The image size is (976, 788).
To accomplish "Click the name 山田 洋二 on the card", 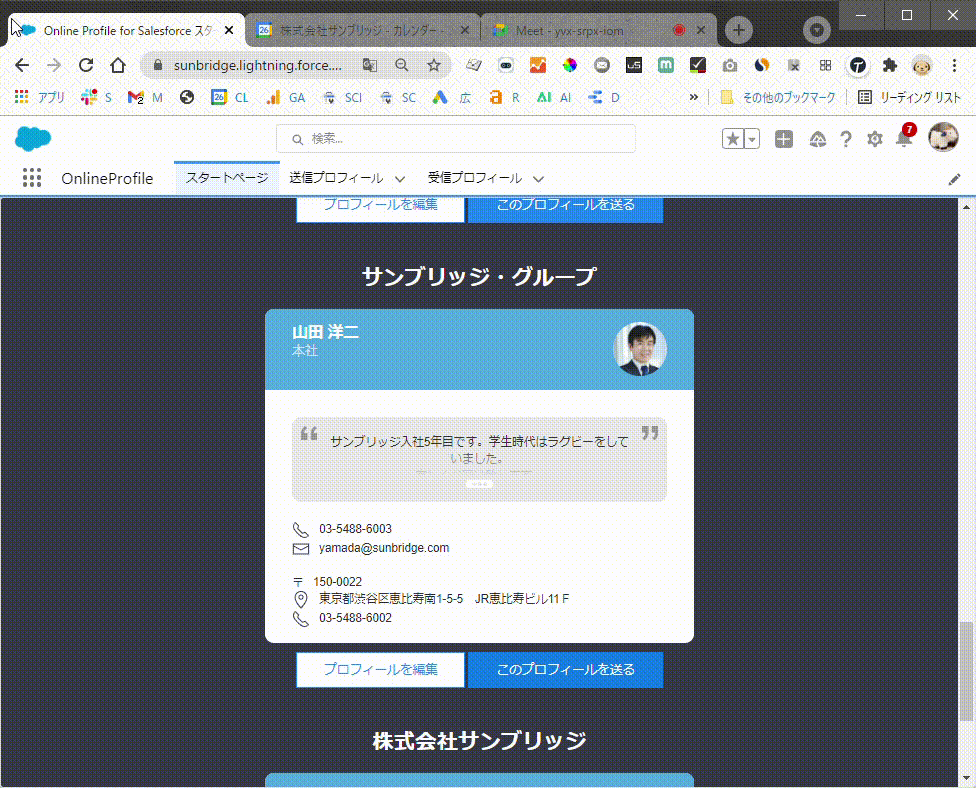I will point(326,332).
